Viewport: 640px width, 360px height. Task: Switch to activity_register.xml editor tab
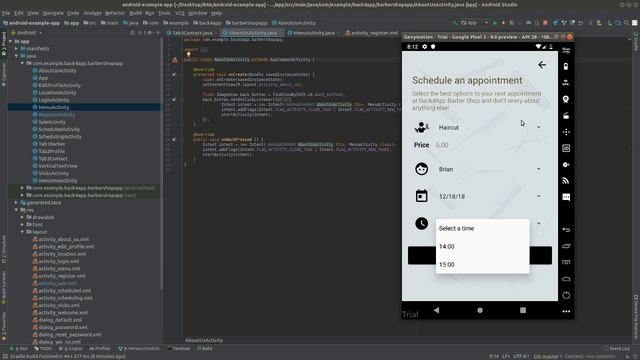point(374,33)
